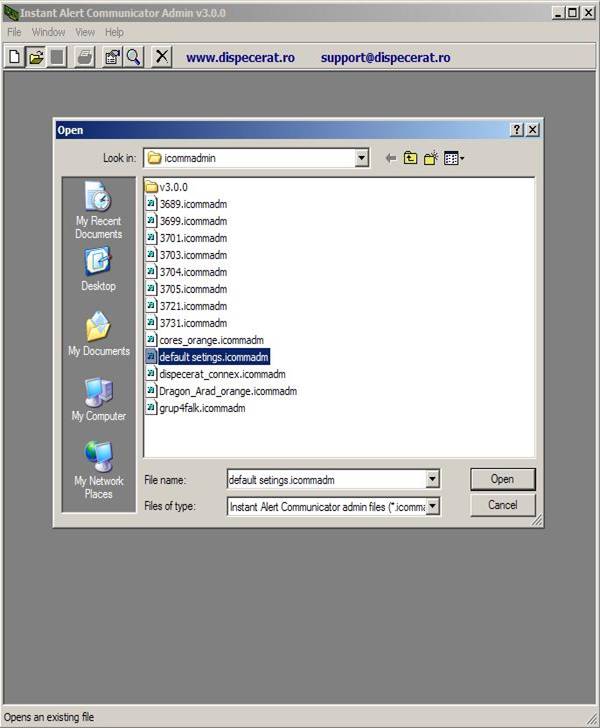The image size is (600, 728).
Task: Close the Open dialog with its X
Action: click(x=533, y=130)
